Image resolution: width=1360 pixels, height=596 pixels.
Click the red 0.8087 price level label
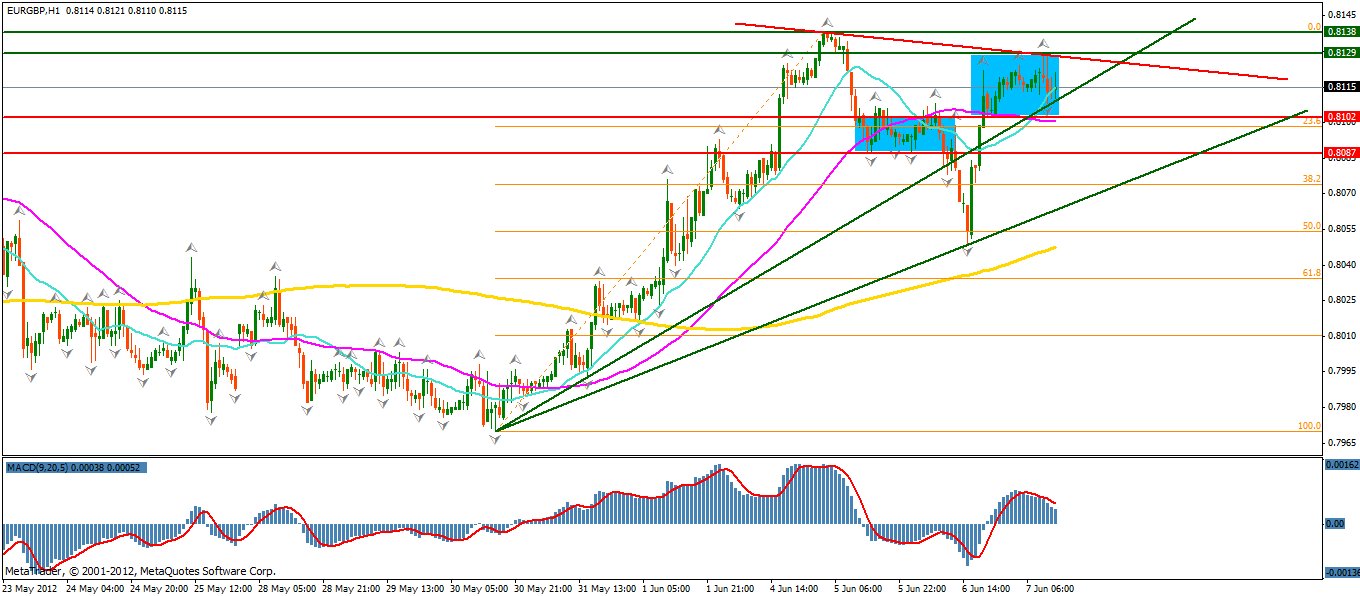(x=1339, y=153)
